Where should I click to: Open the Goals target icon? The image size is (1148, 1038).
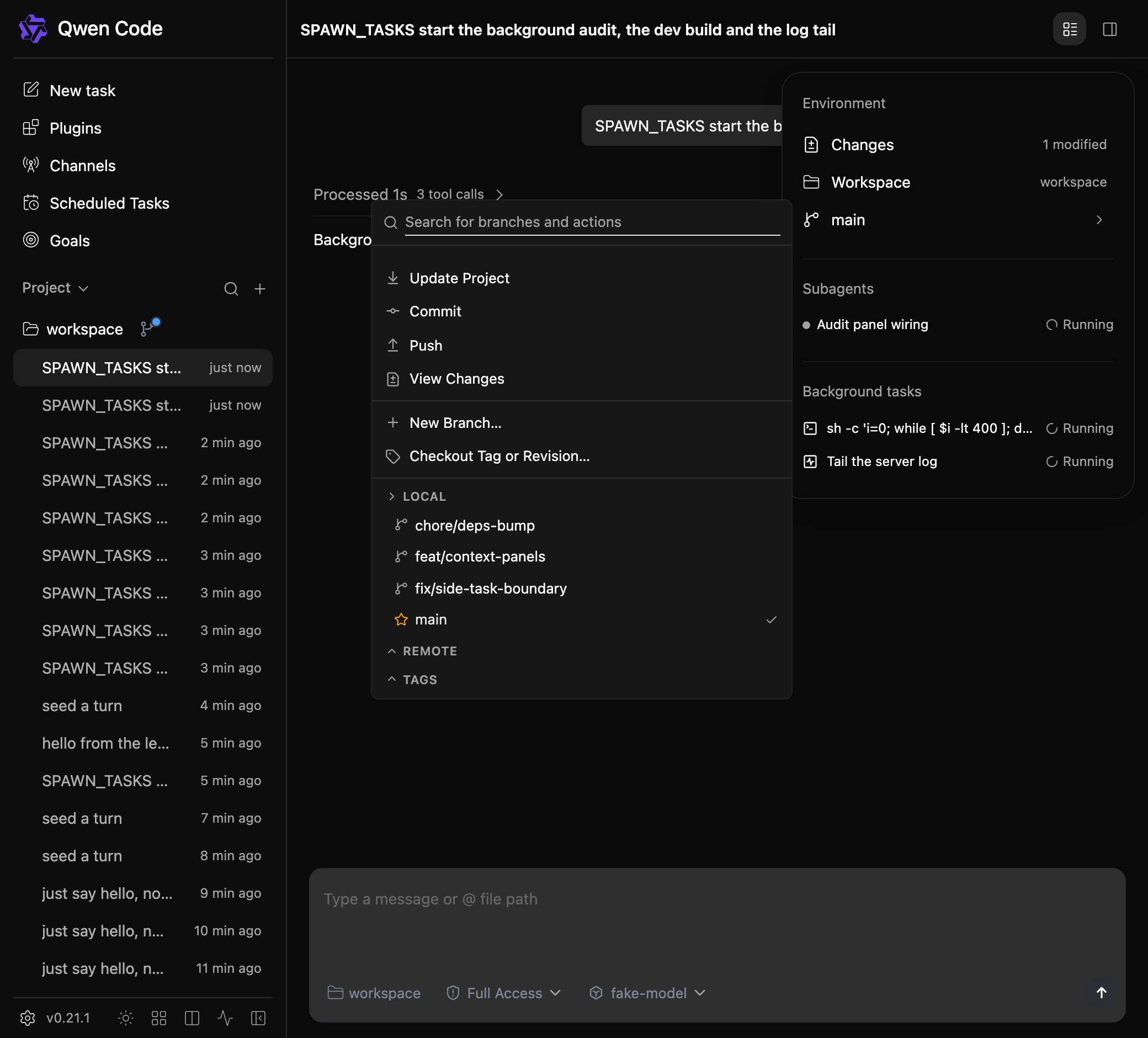tap(31, 240)
